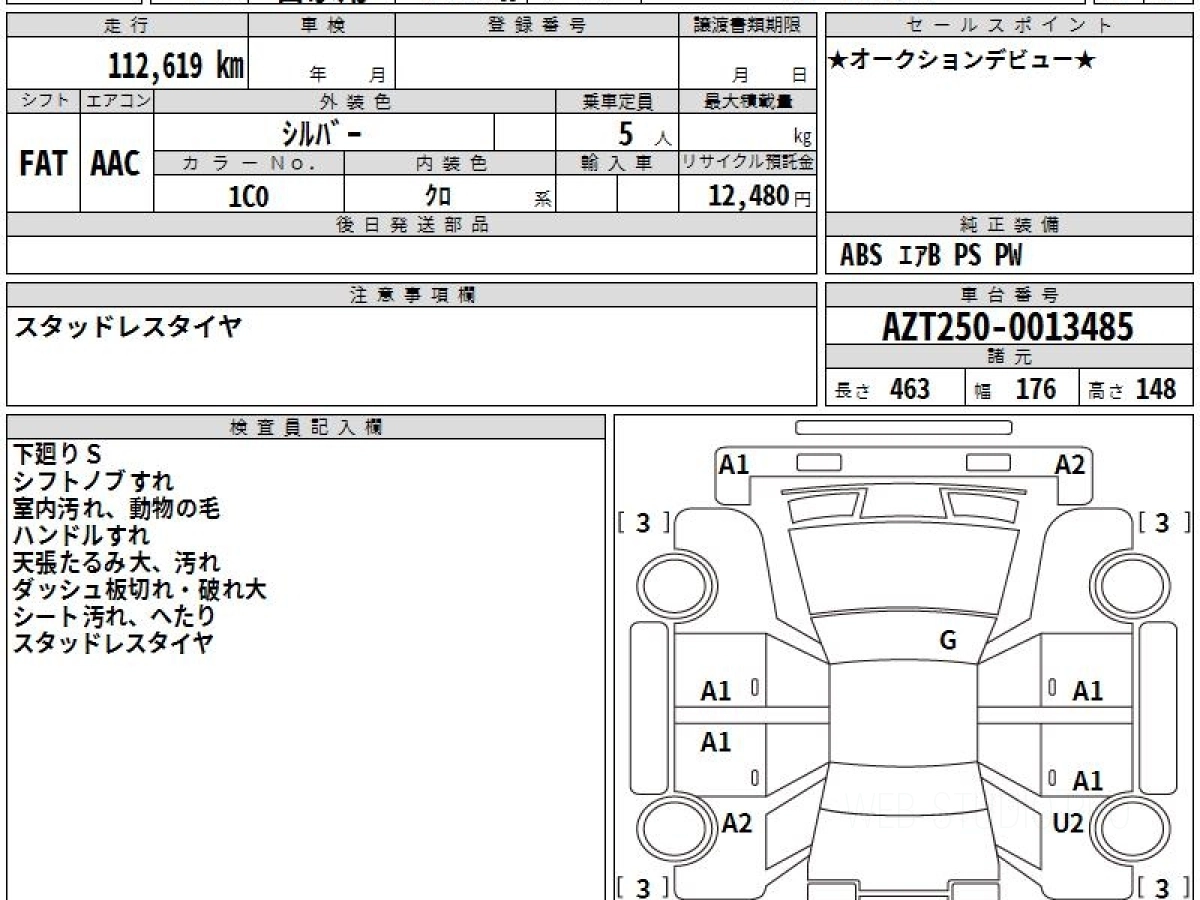The image size is (1200, 900).
Task: Select the 登録番号 header
Action: click(537, 26)
